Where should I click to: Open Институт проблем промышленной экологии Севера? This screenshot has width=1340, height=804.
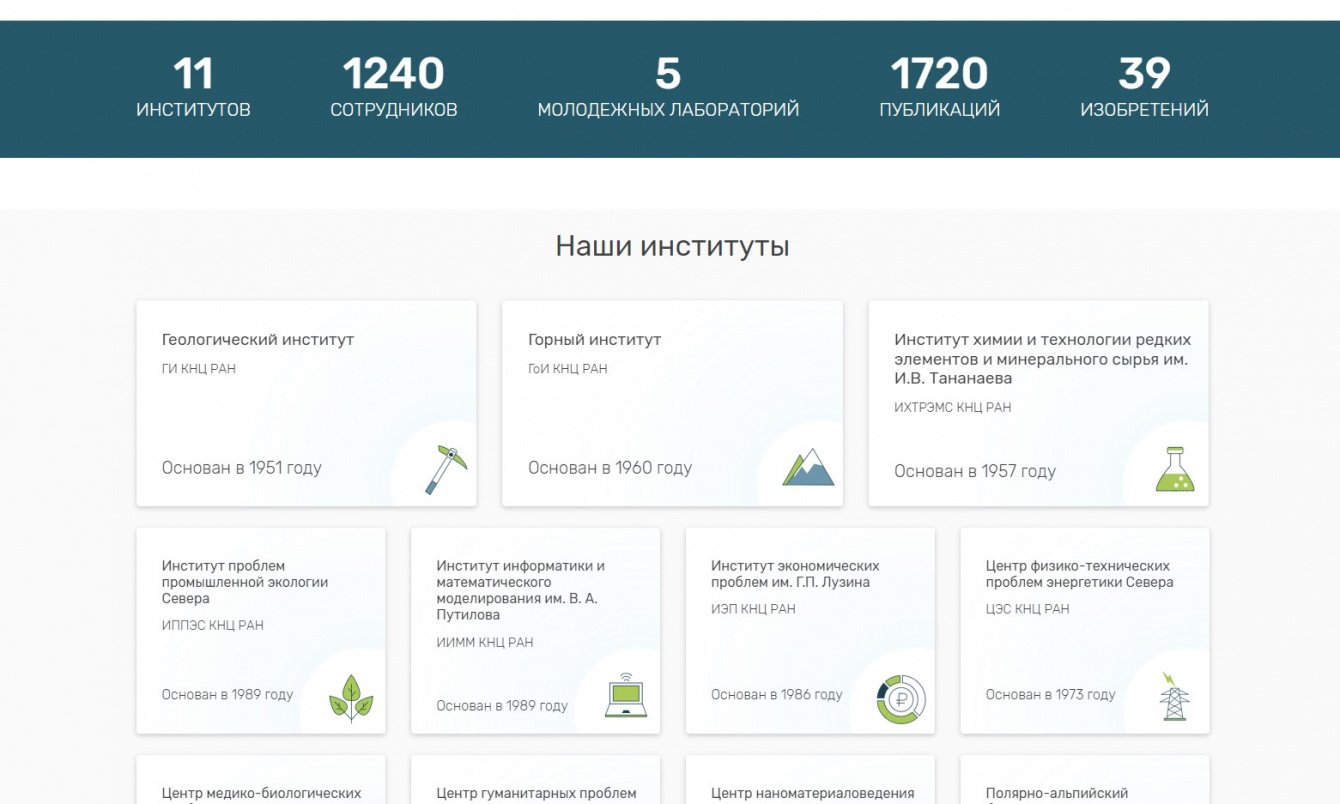coord(245,582)
